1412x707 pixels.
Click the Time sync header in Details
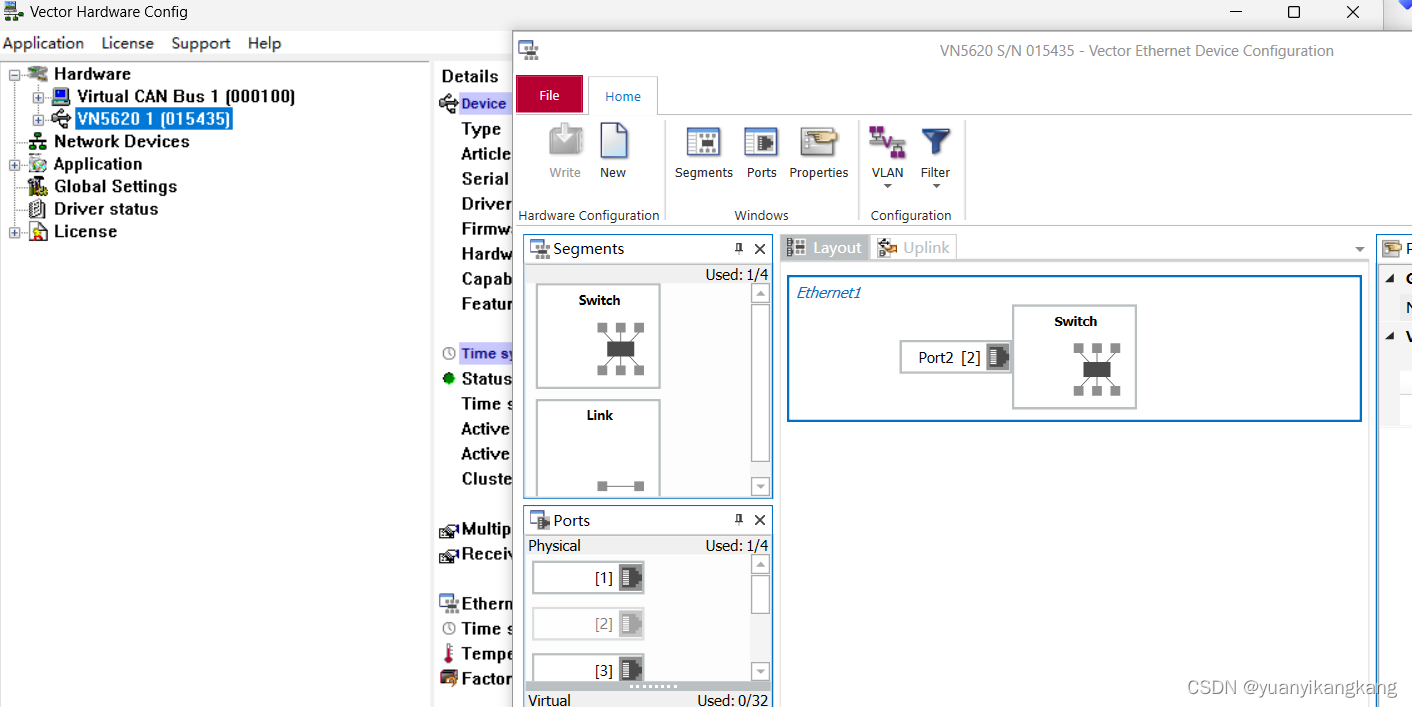tap(487, 353)
